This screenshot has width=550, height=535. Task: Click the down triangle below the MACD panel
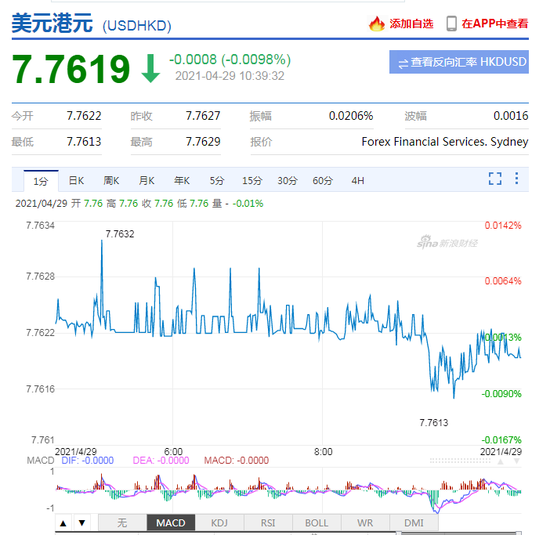click(82, 523)
